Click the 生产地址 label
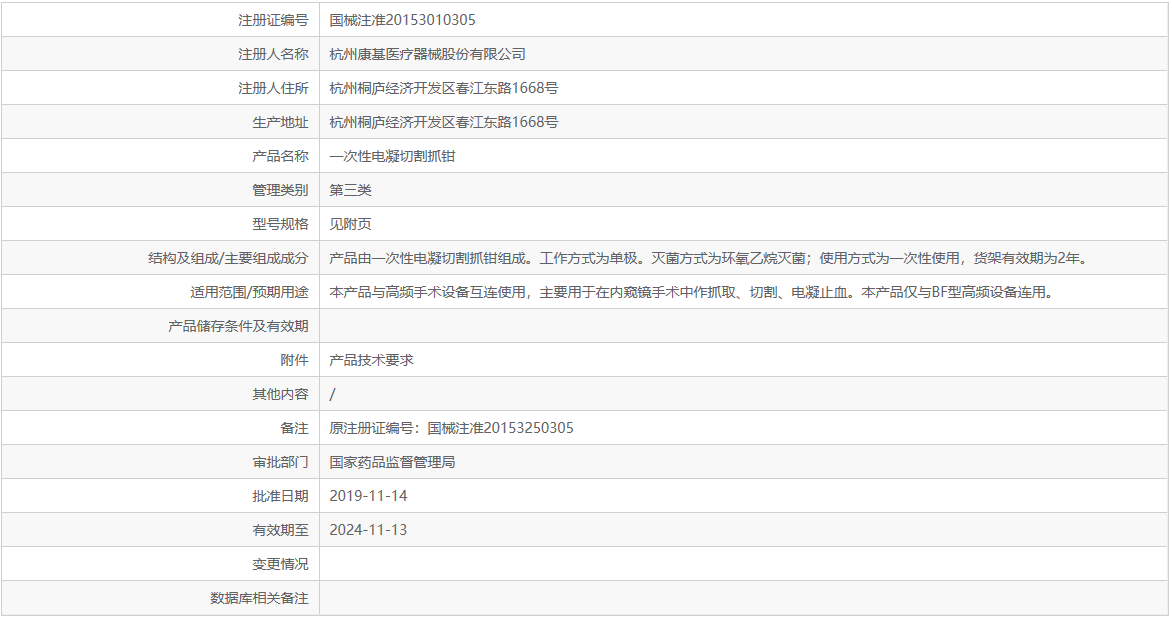 click(x=280, y=122)
